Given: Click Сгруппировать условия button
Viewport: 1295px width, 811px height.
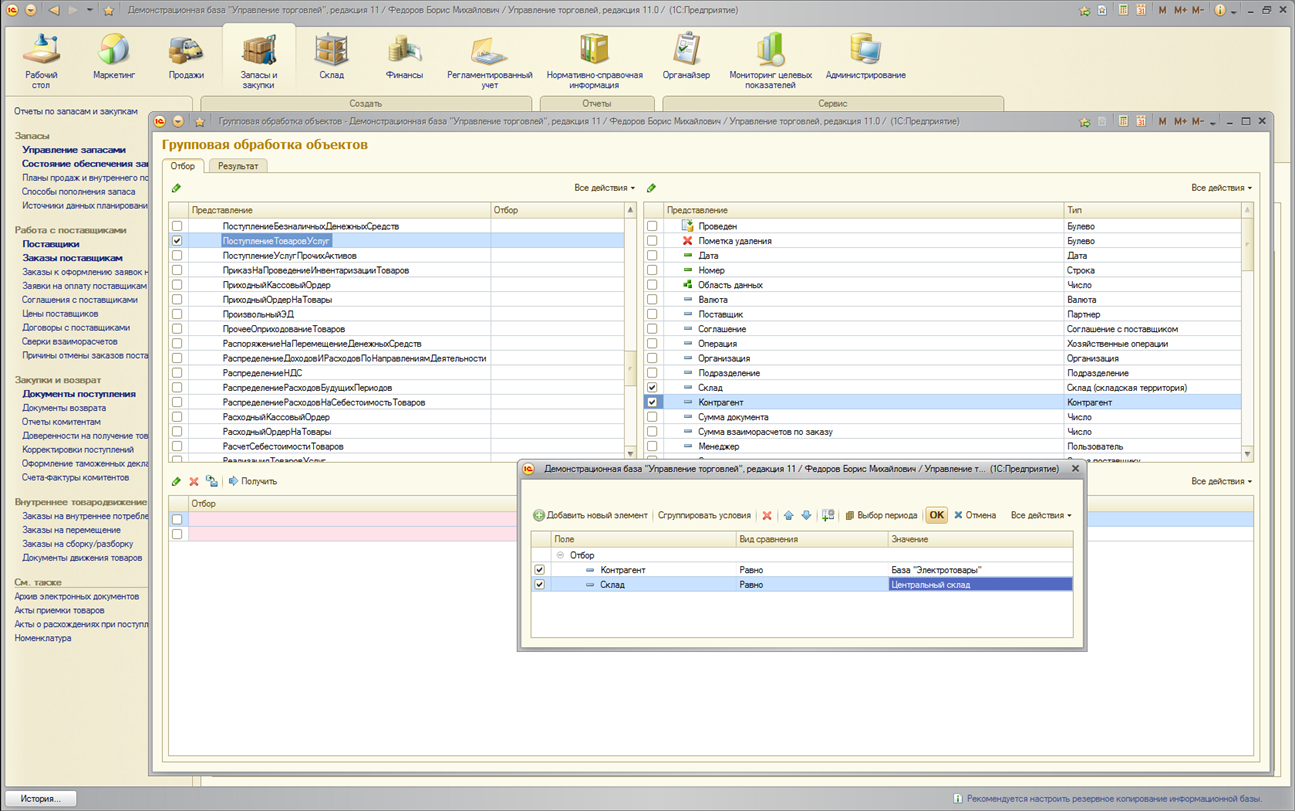Looking at the screenshot, I should pyautogui.click(x=704, y=515).
